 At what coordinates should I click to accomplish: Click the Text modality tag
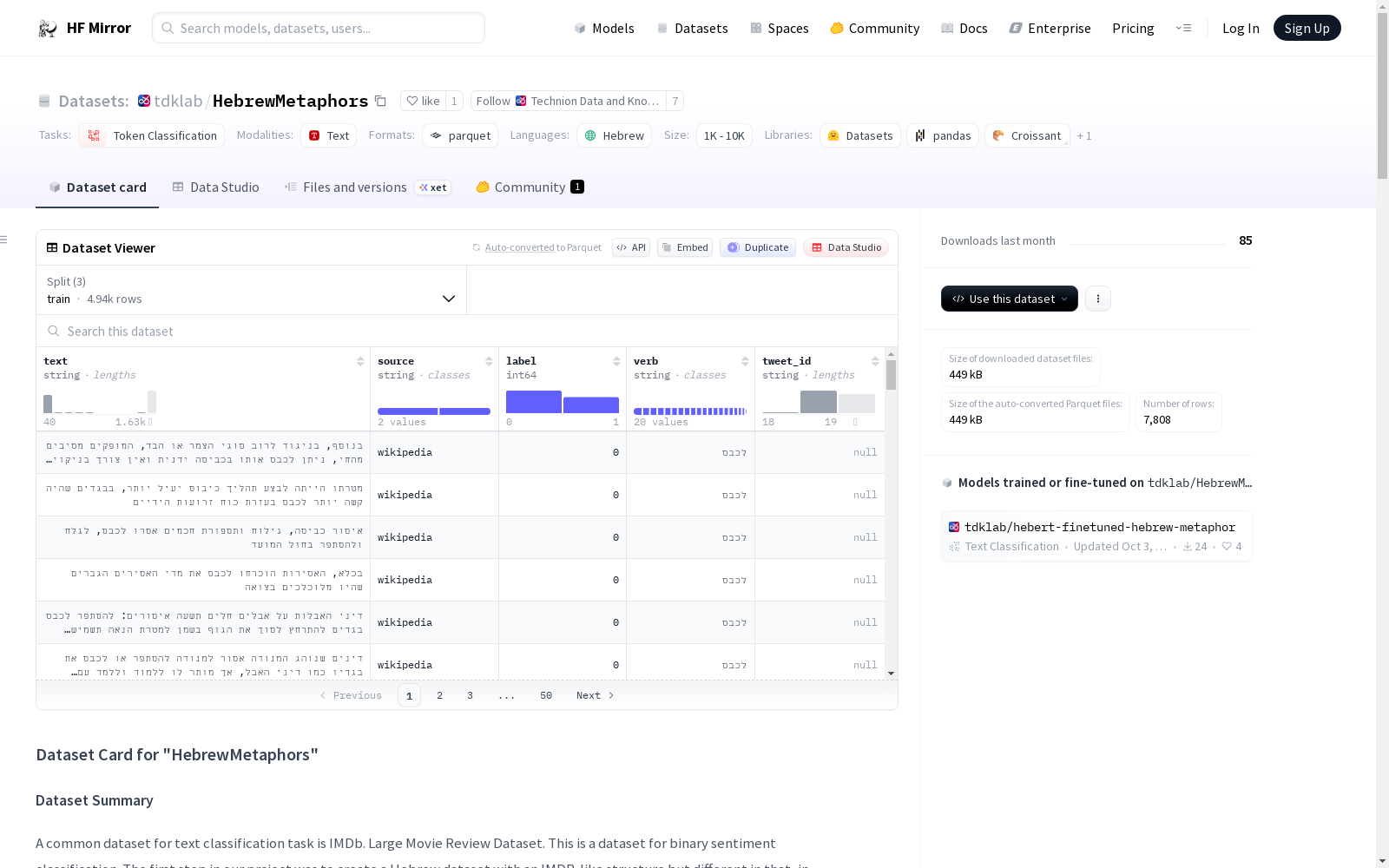[329, 135]
